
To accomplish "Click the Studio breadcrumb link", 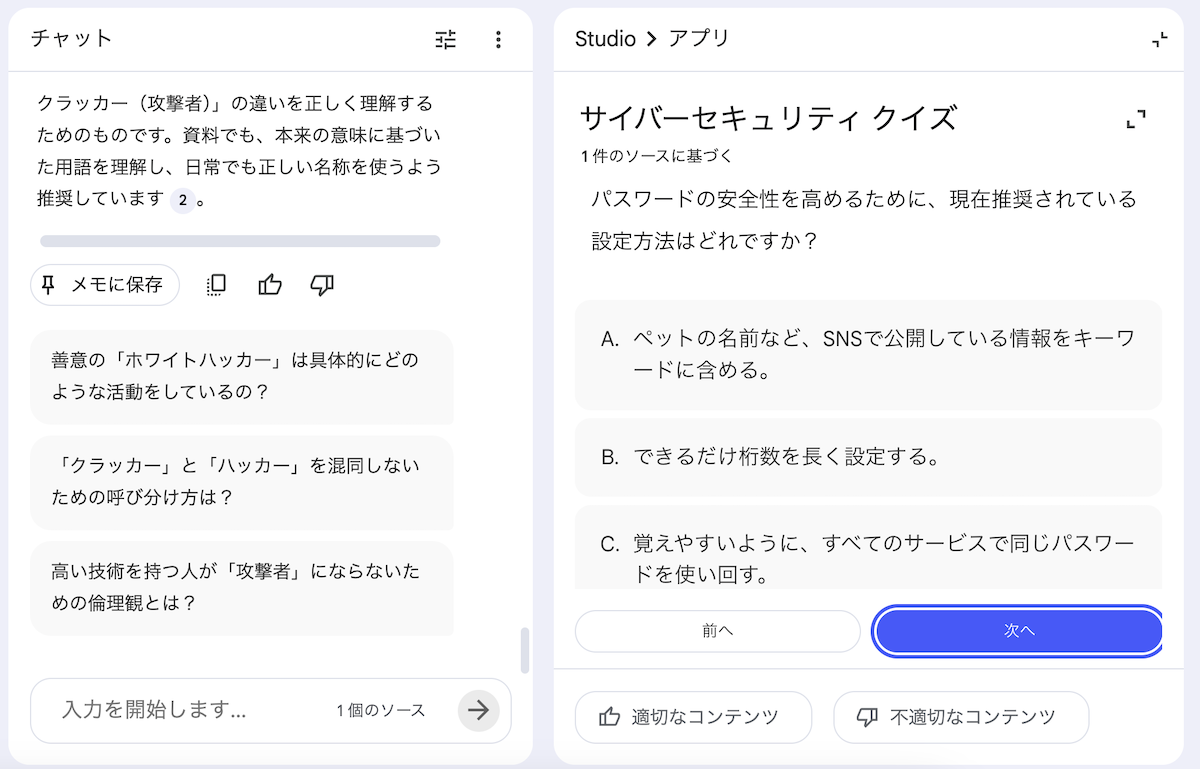I will [x=605, y=39].
